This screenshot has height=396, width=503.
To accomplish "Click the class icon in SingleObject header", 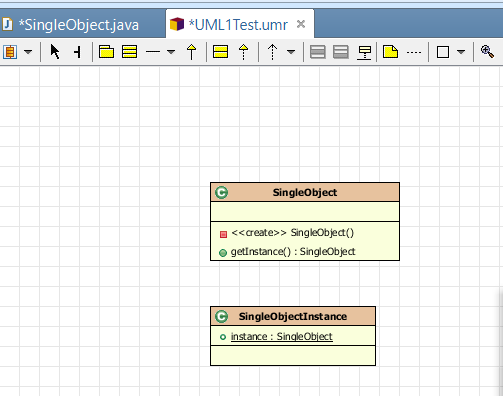I will point(222,192).
